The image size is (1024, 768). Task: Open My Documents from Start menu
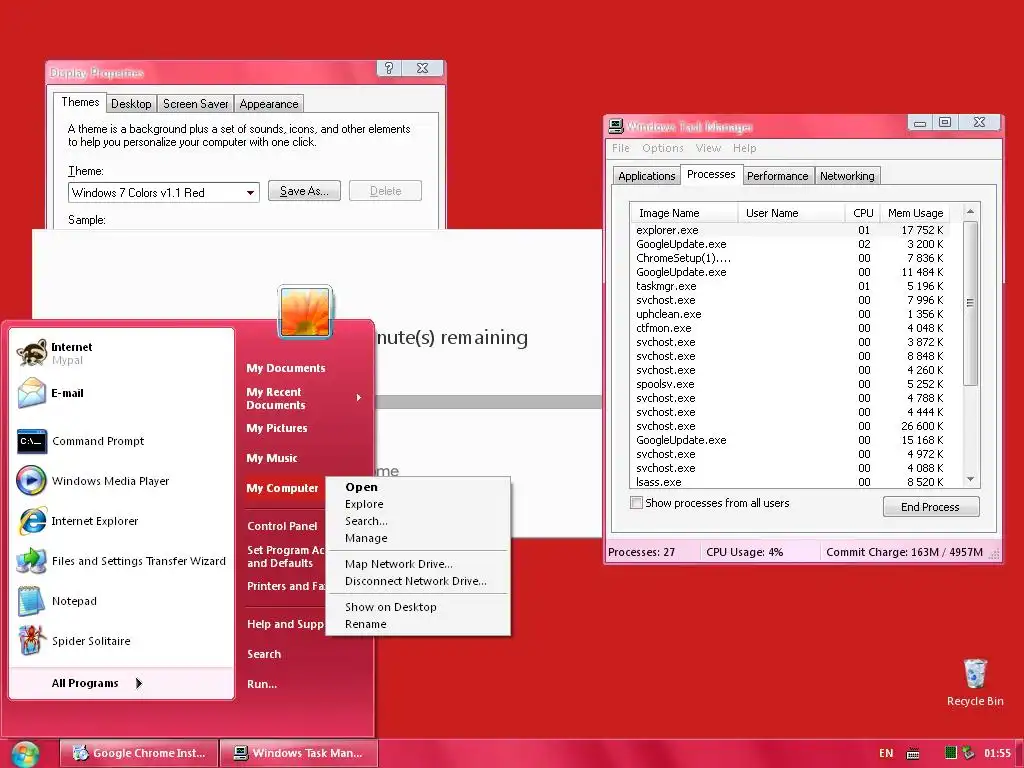pos(286,368)
